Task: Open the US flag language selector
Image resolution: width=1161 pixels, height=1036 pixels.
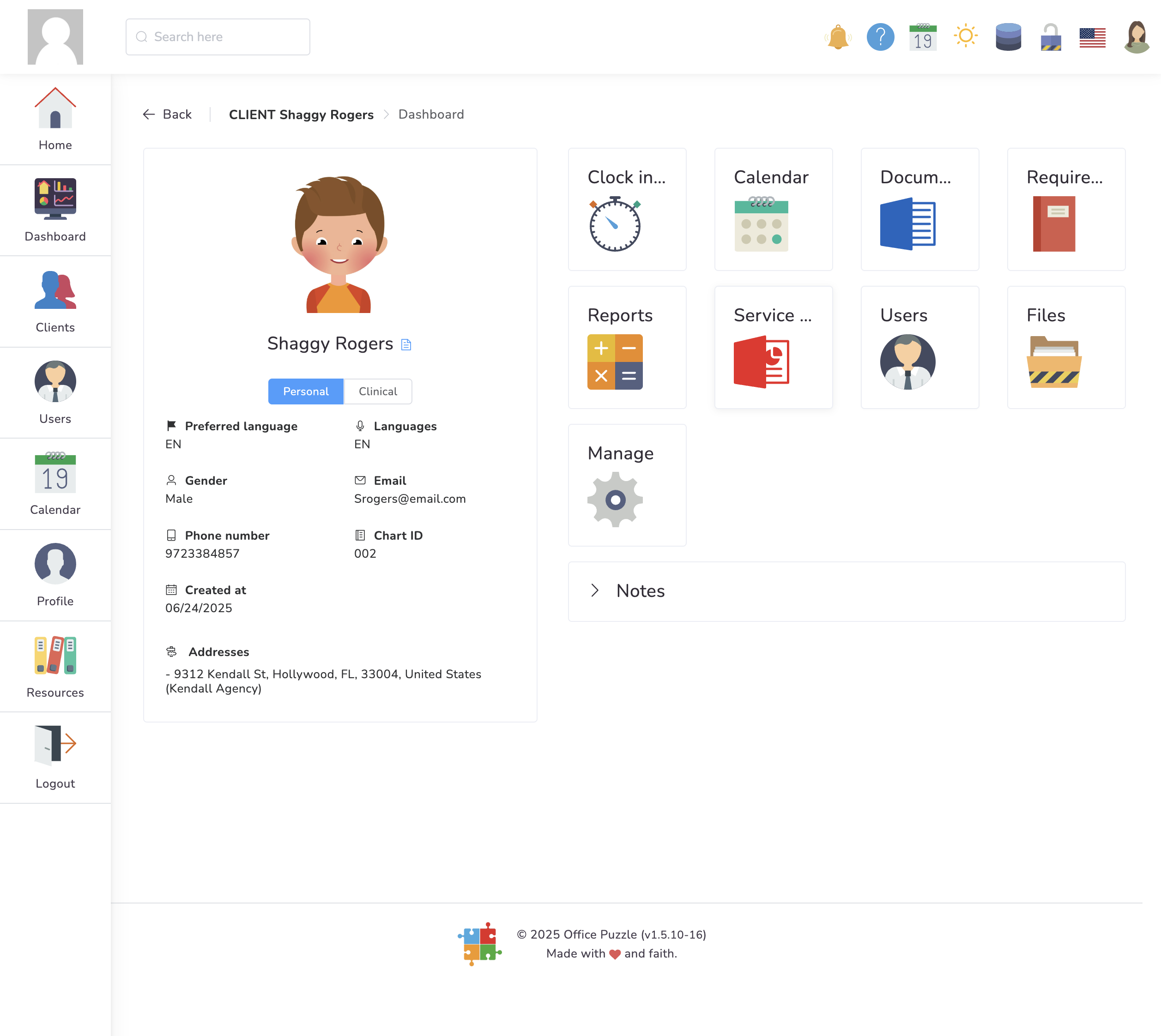Action: (1092, 37)
